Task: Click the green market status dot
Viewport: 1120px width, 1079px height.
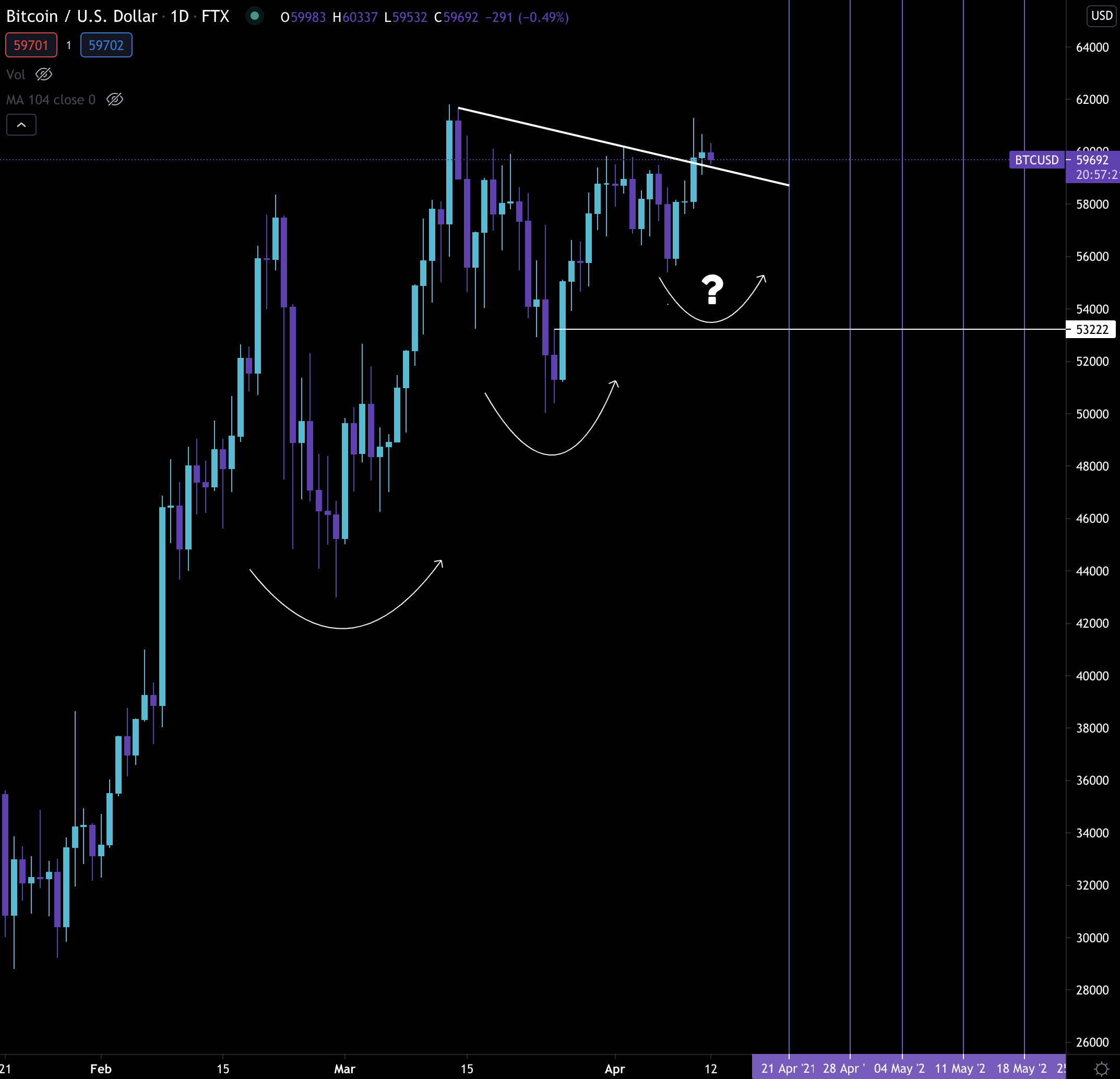Action: (255, 16)
